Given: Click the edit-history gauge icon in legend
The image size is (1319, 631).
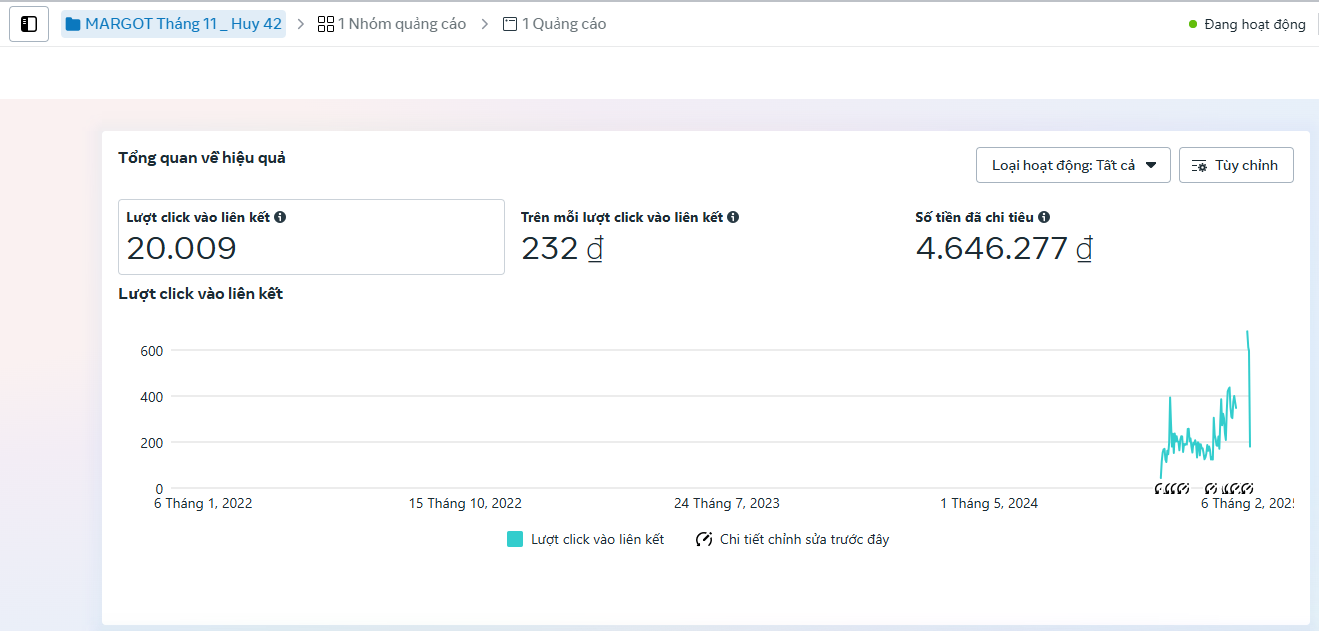Looking at the screenshot, I should (704, 539).
